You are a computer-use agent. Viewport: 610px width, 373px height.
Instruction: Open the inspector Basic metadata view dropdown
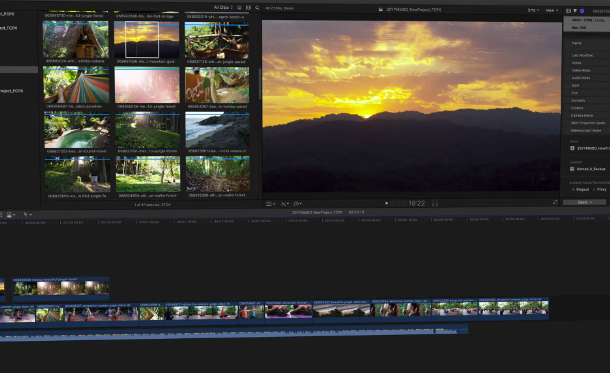point(584,203)
